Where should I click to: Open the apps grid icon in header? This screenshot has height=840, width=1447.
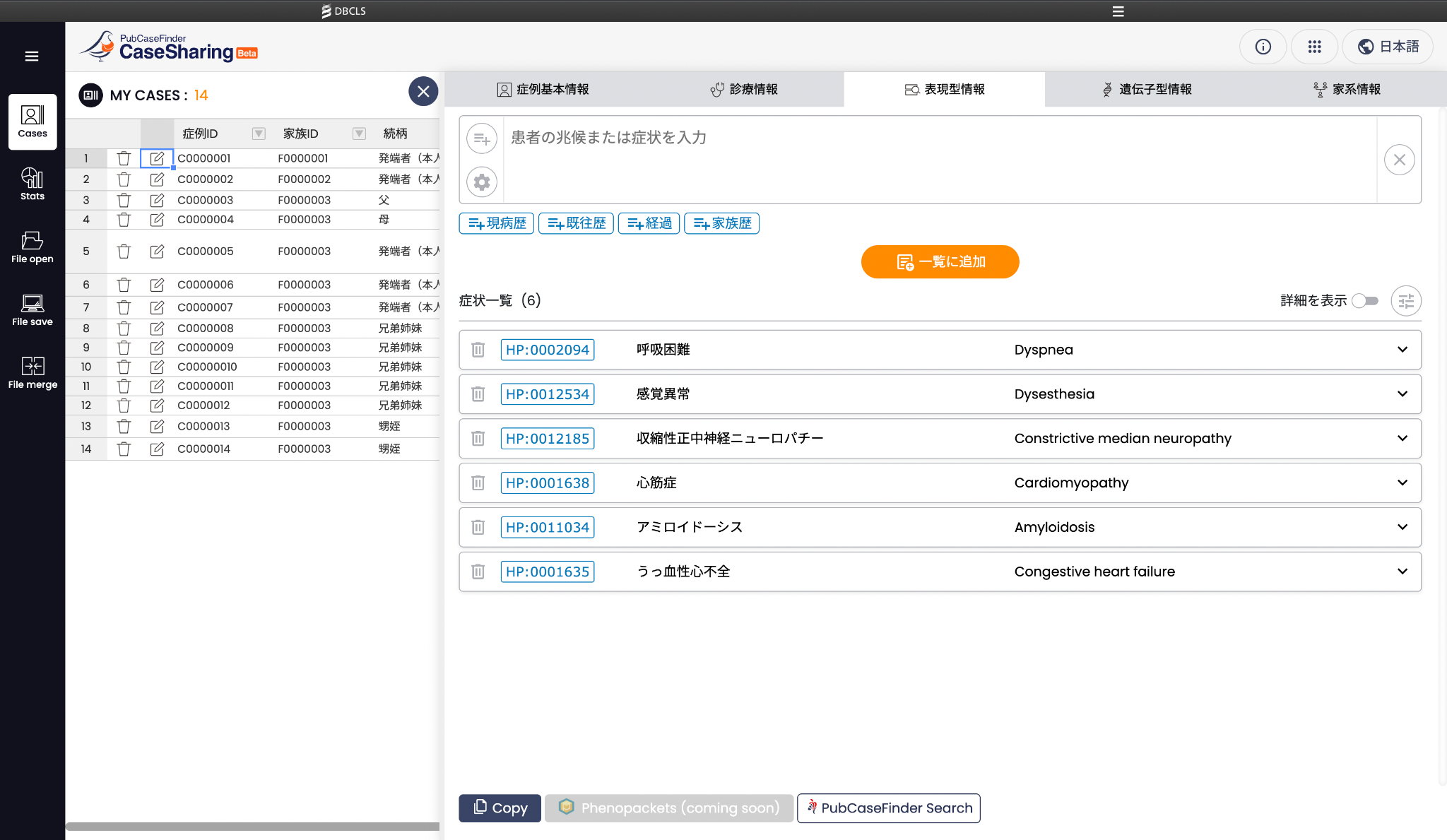click(1314, 47)
